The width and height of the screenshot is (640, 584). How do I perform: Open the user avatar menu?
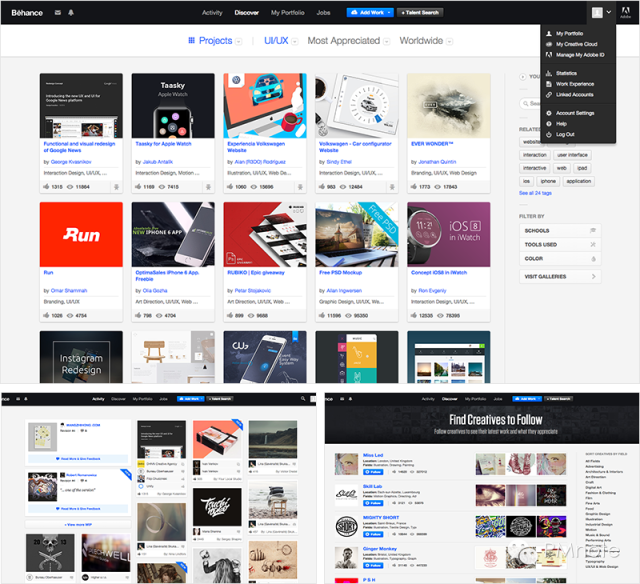click(597, 13)
